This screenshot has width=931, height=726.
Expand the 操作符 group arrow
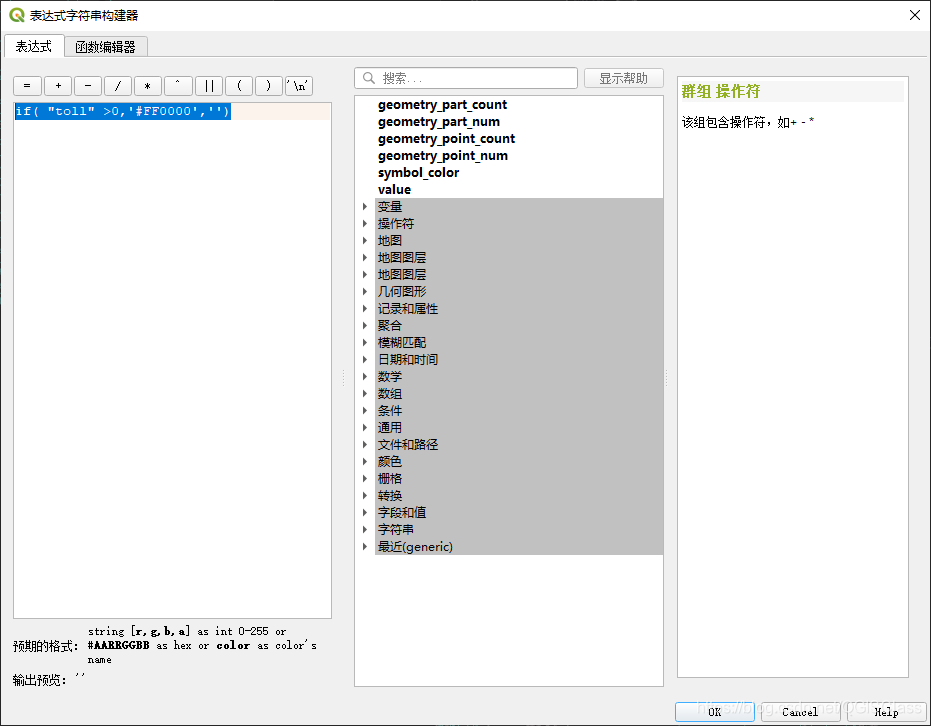(x=365, y=224)
